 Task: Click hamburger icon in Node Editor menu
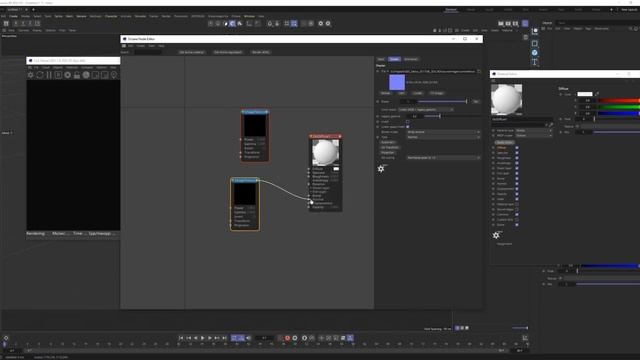(x=124, y=46)
